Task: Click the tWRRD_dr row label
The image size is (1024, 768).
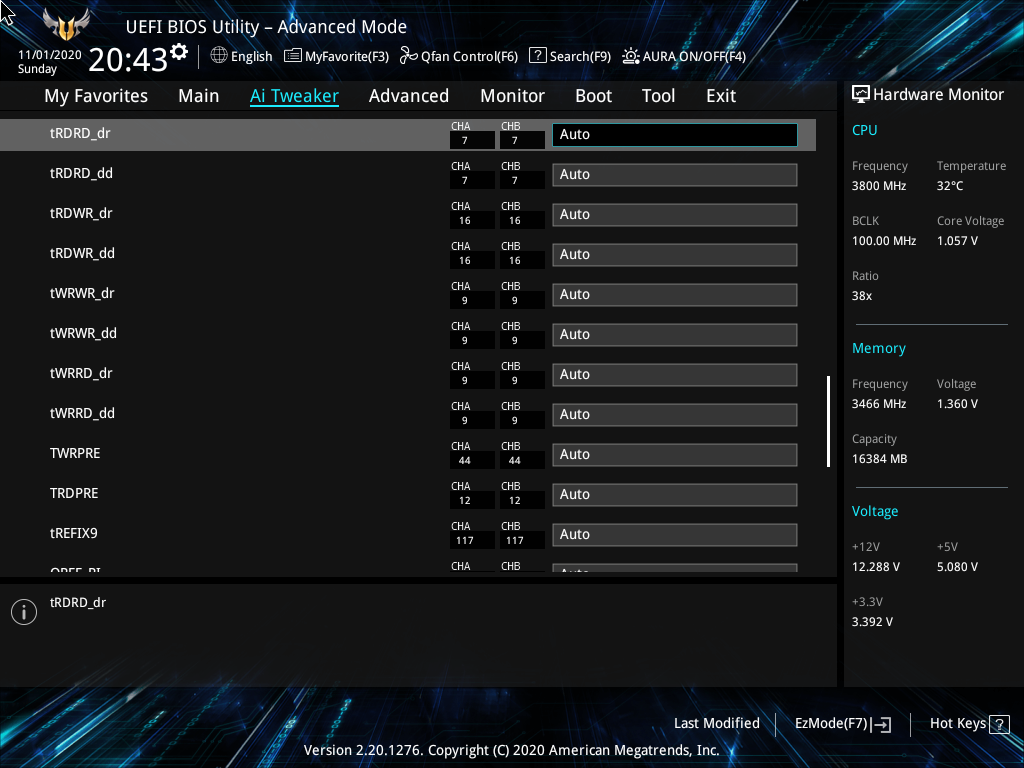Action: coord(81,374)
